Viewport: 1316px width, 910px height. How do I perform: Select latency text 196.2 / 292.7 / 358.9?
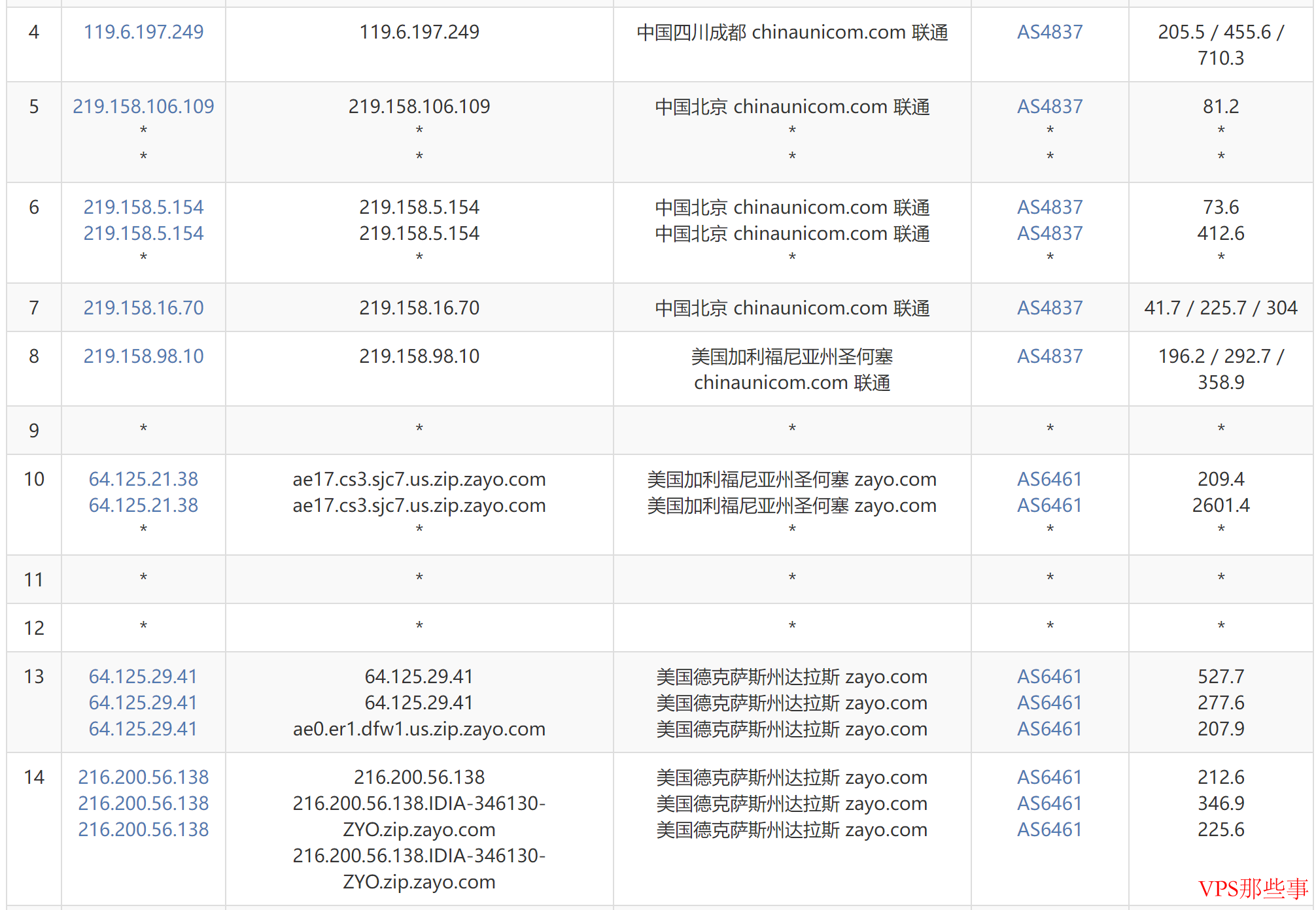pos(1221,369)
